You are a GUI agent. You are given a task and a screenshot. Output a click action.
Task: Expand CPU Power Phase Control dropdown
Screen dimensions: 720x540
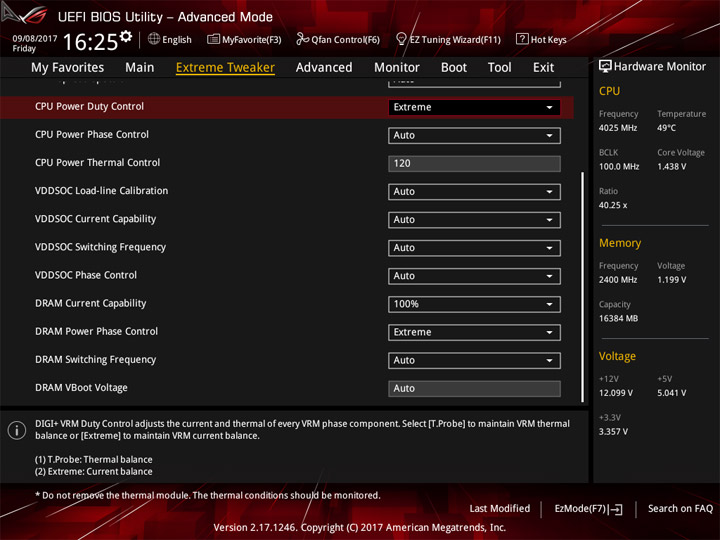474,135
